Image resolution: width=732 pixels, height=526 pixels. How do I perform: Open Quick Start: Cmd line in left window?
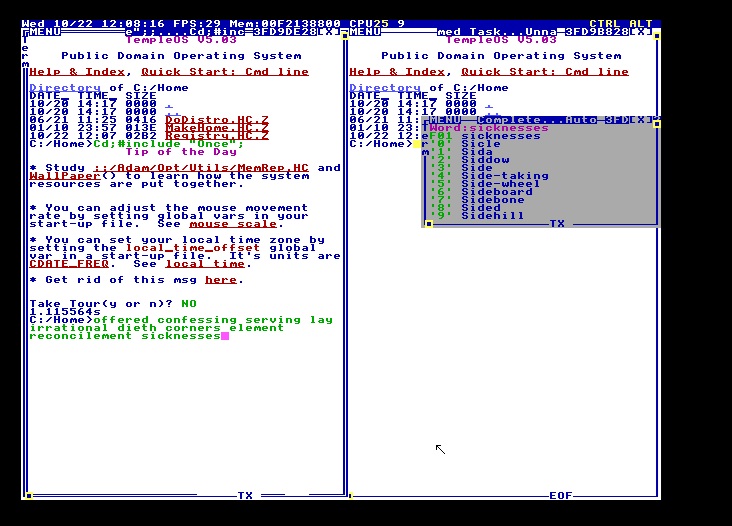(x=225, y=72)
